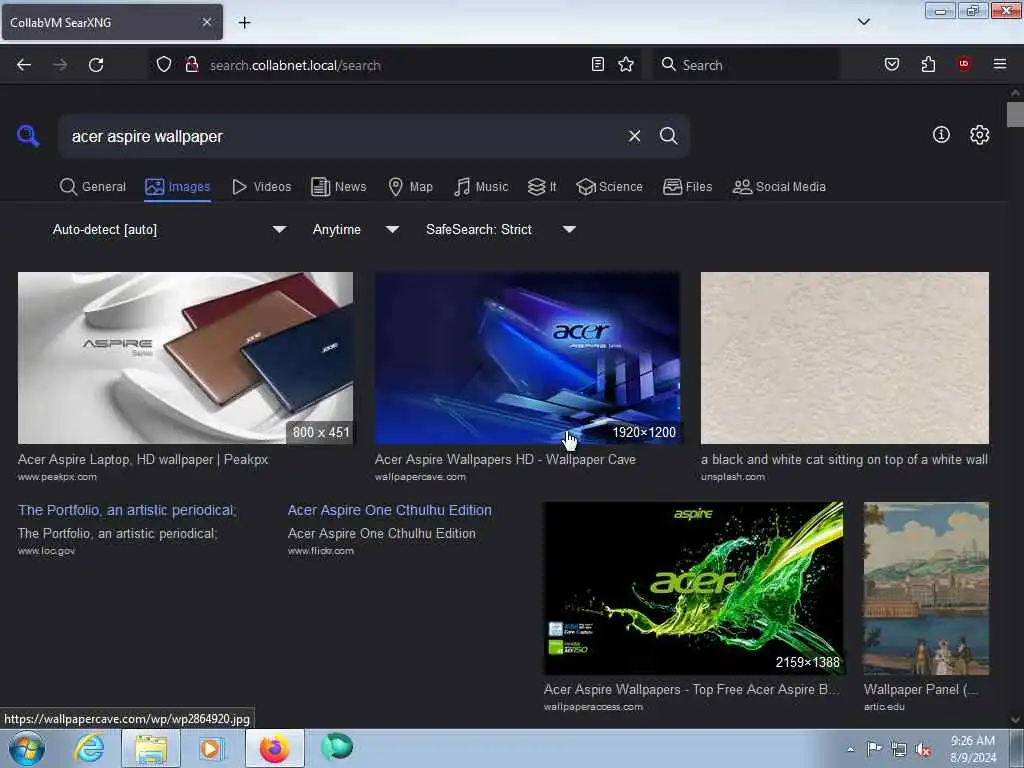Switch to the Files category tab

[x=687, y=187]
